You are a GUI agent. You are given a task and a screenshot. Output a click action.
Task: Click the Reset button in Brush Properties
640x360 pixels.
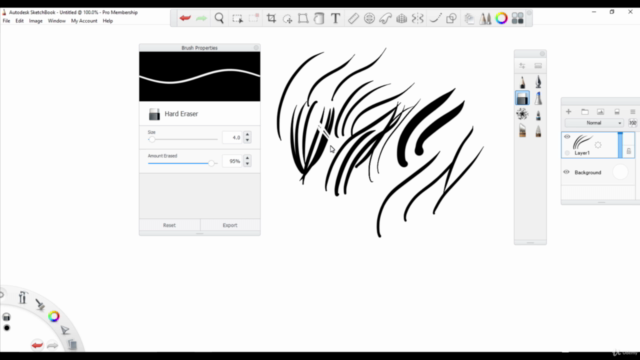(x=169, y=225)
